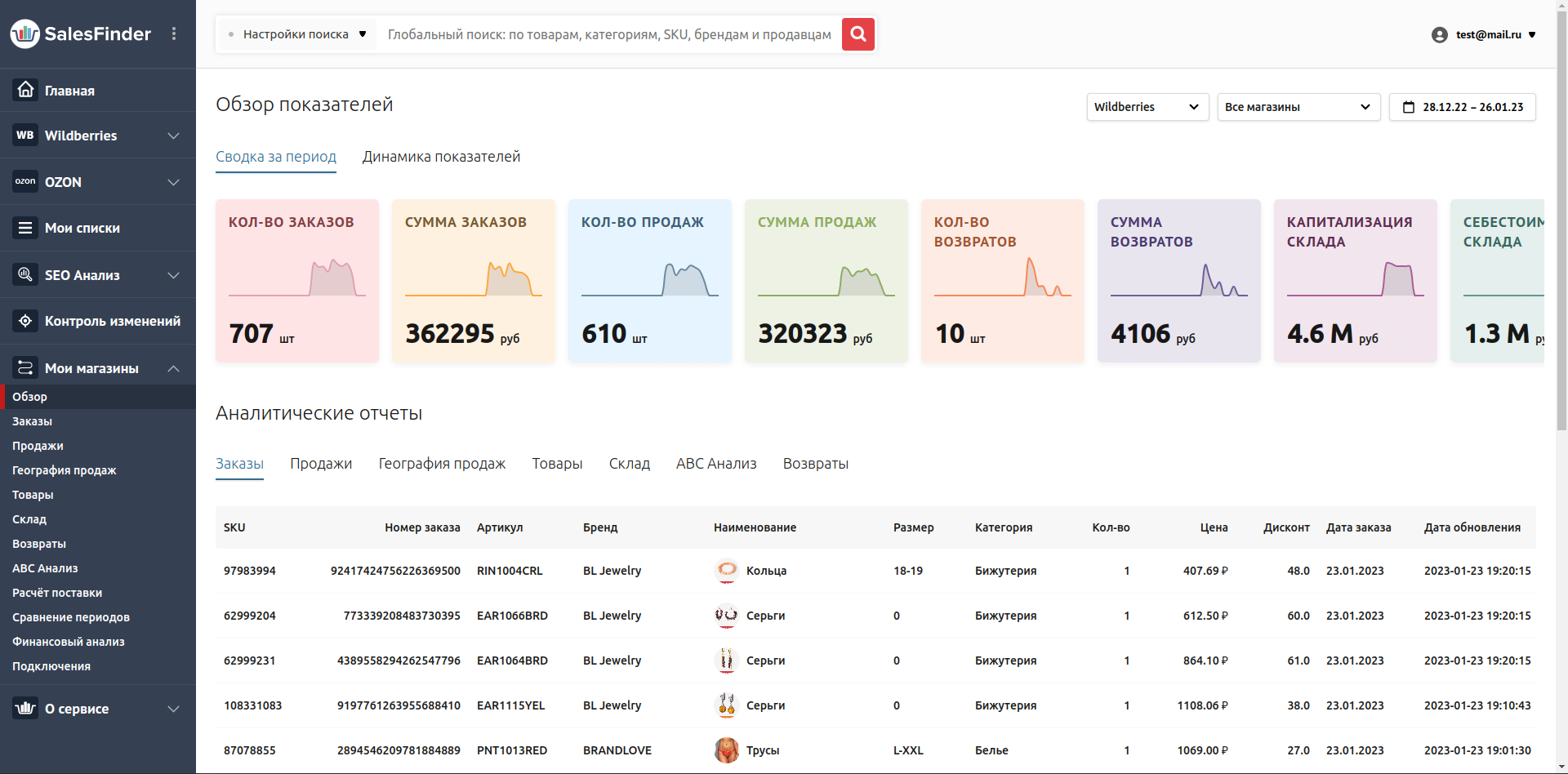The height and width of the screenshot is (774, 1568).
Task: Switch to Динамика показателей tab
Action: point(441,157)
